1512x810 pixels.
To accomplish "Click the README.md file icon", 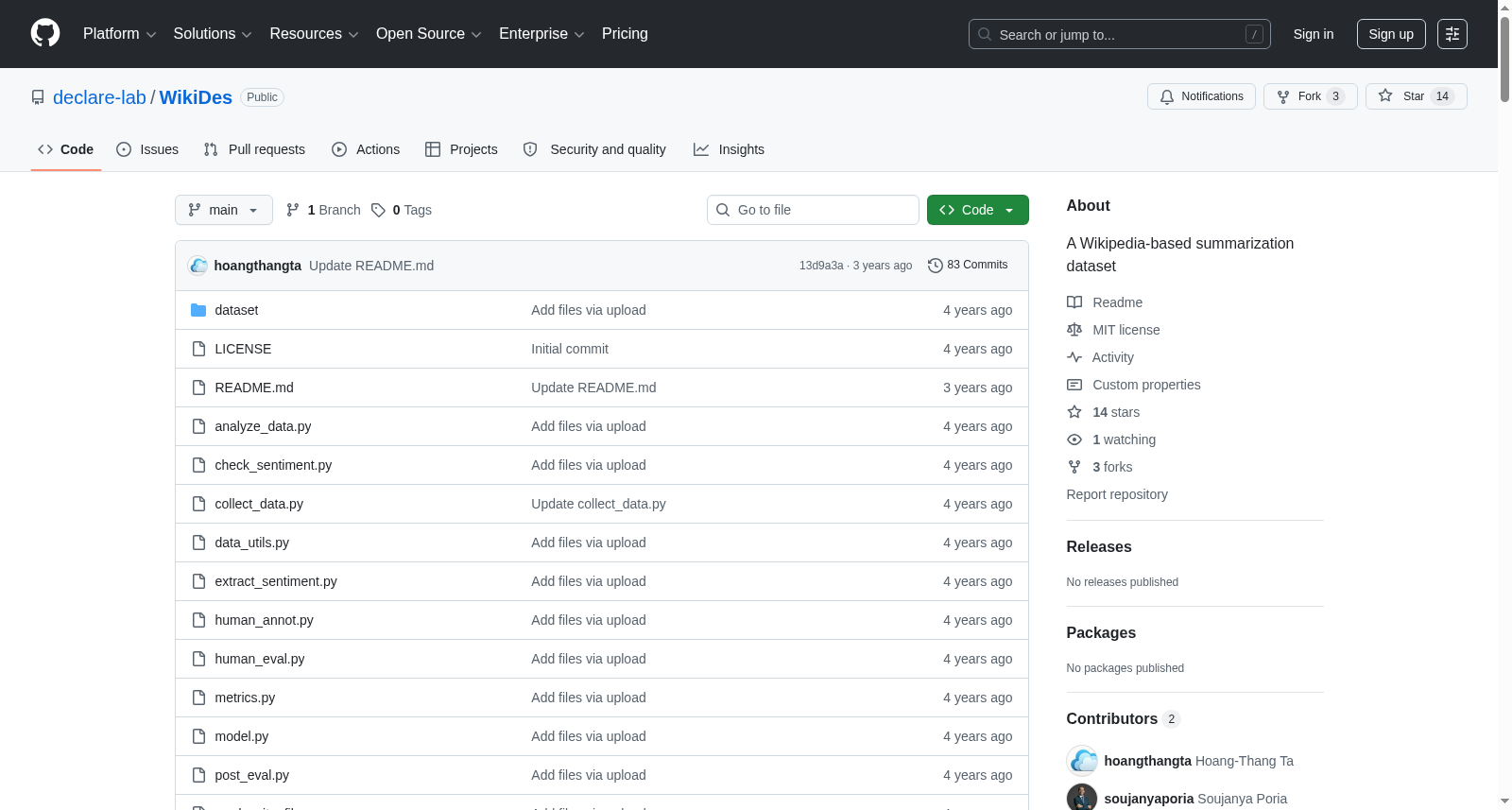I will 198,388.
